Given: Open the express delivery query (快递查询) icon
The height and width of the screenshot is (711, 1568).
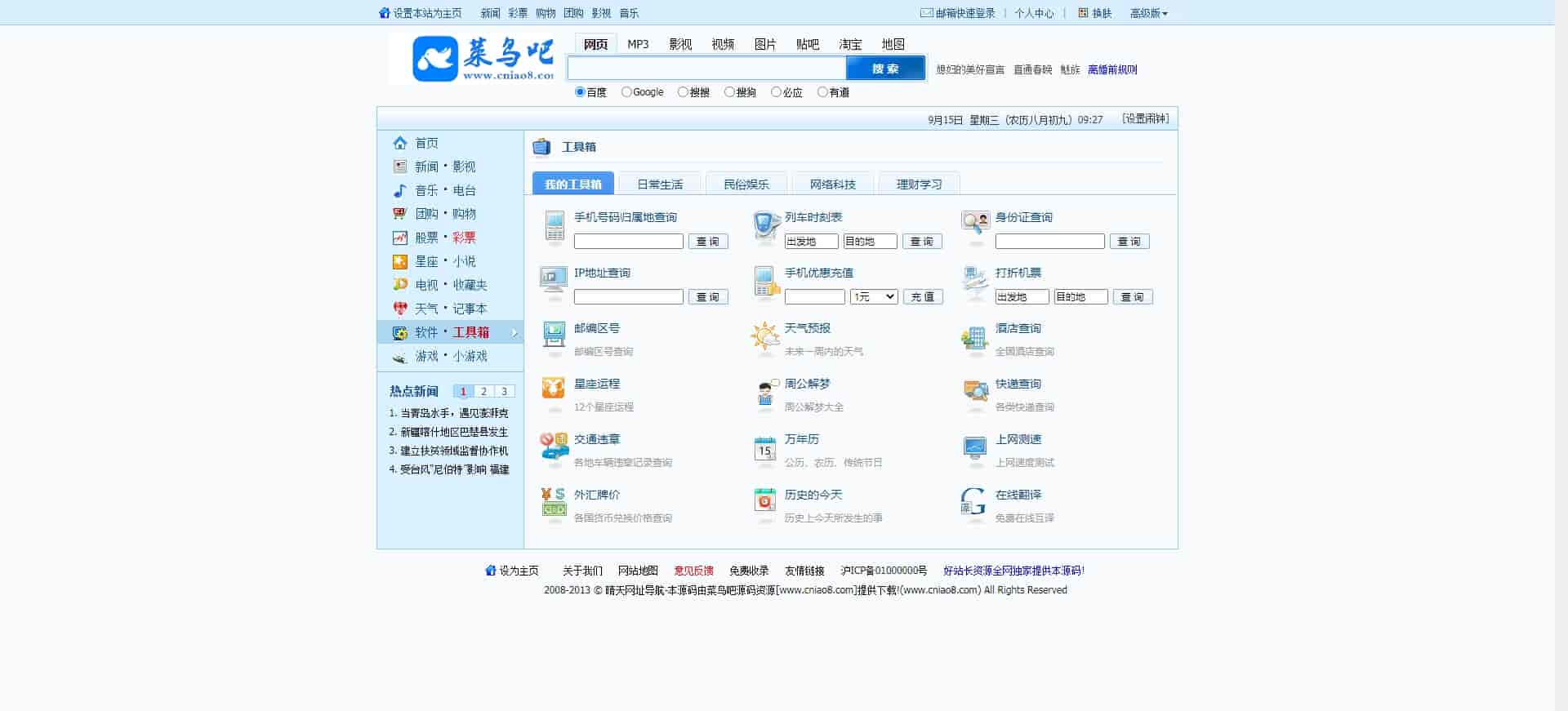Looking at the screenshot, I should [975, 392].
